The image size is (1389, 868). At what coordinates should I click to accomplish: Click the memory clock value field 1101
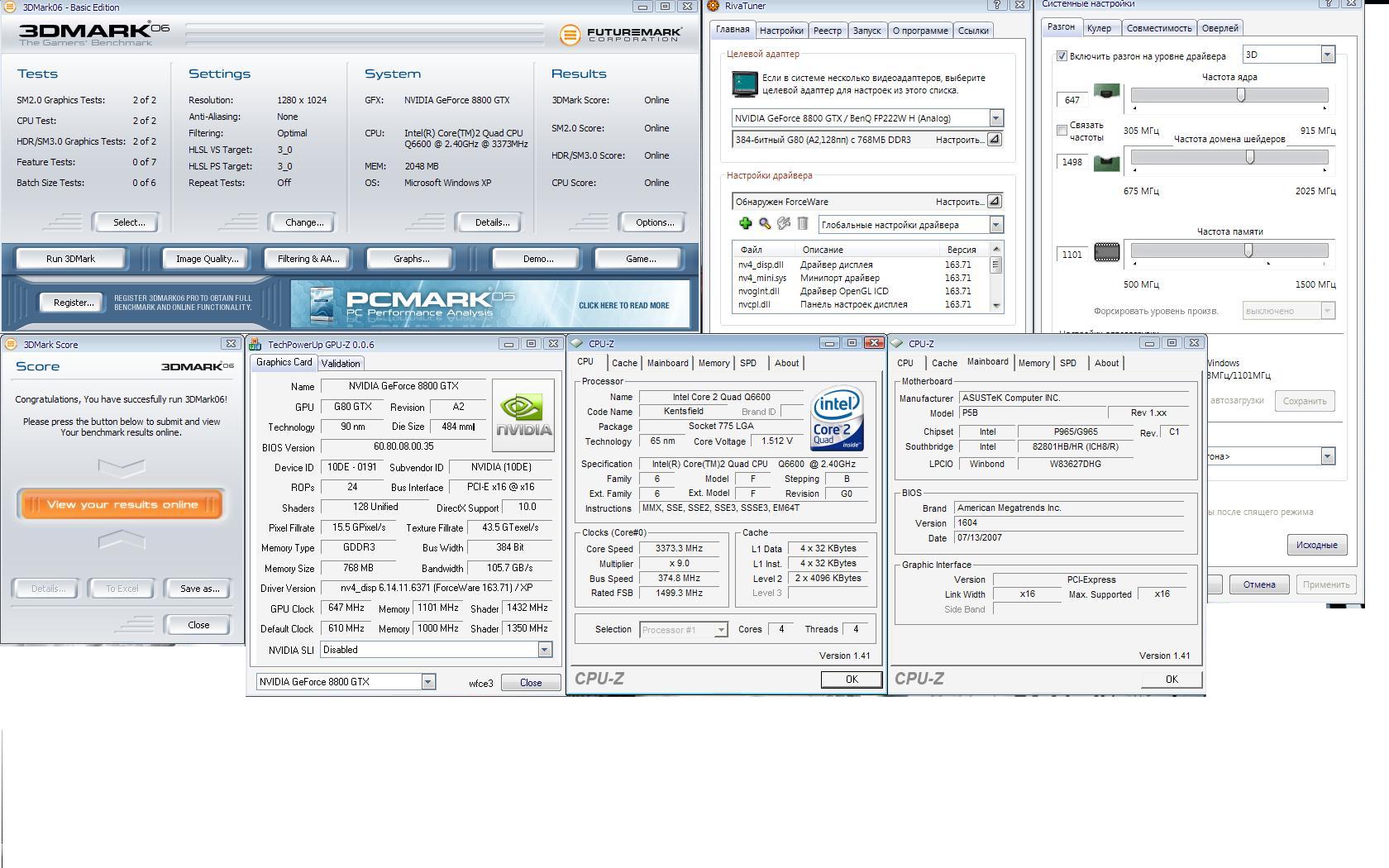click(x=1072, y=255)
